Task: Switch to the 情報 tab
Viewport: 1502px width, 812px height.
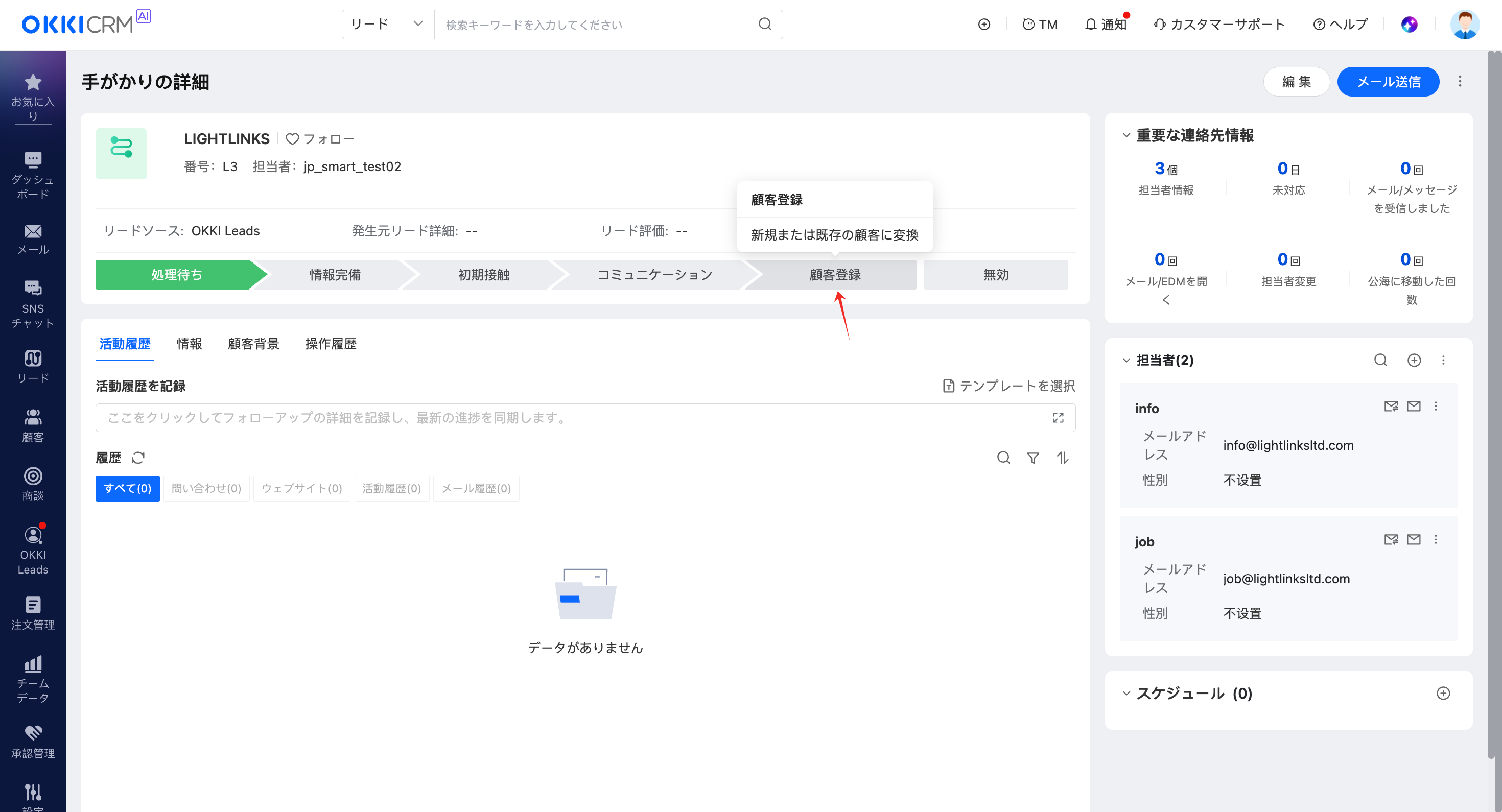Action: point(189,343)
